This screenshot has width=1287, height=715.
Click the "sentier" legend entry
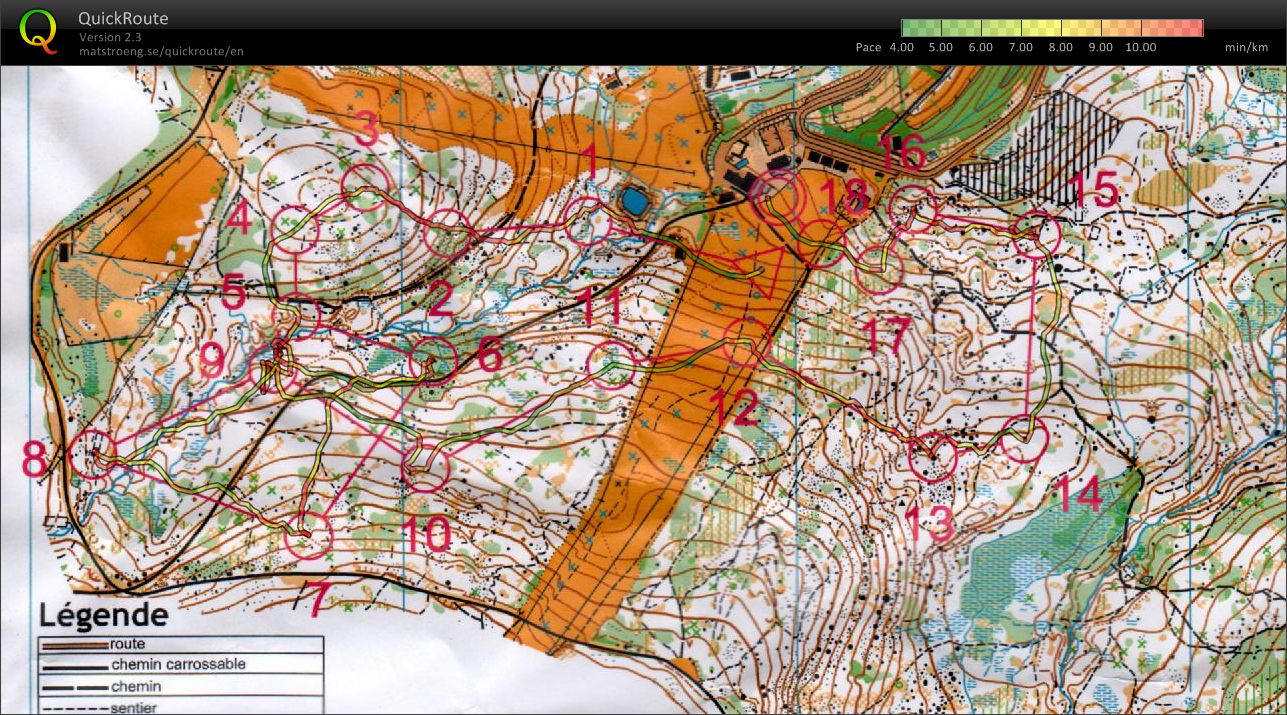click(135, 707)
